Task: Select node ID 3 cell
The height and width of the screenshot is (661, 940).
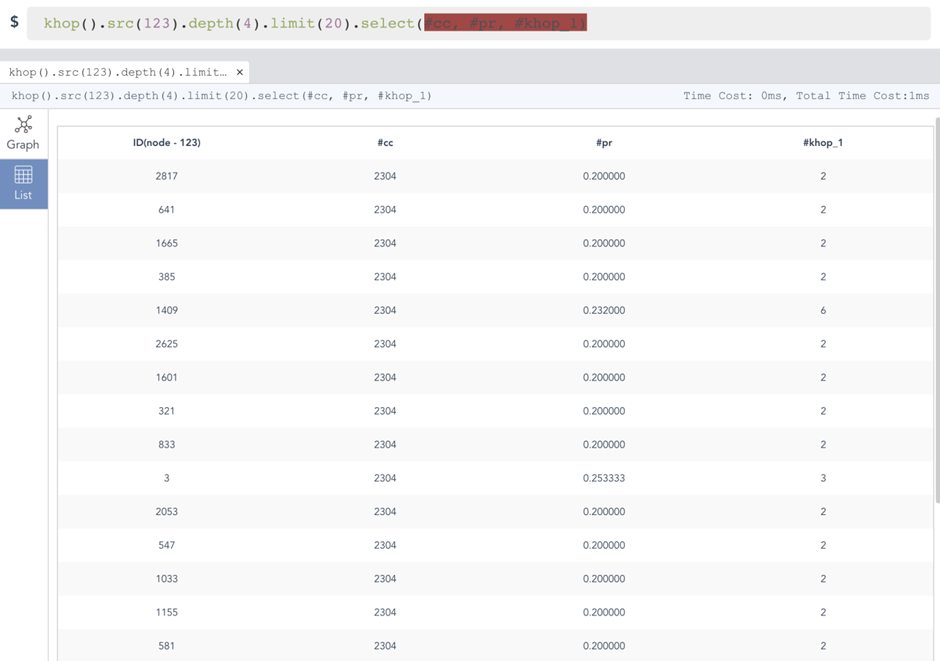Action: click(x=167, y=478)
